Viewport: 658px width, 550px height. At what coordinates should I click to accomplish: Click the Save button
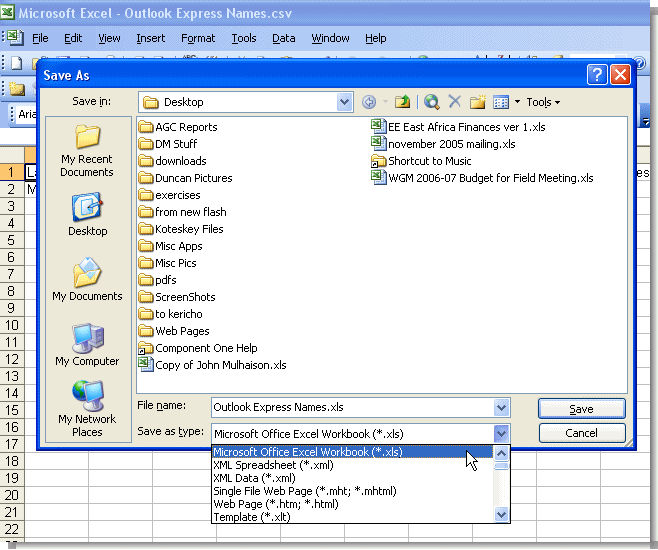coord(582,409)
